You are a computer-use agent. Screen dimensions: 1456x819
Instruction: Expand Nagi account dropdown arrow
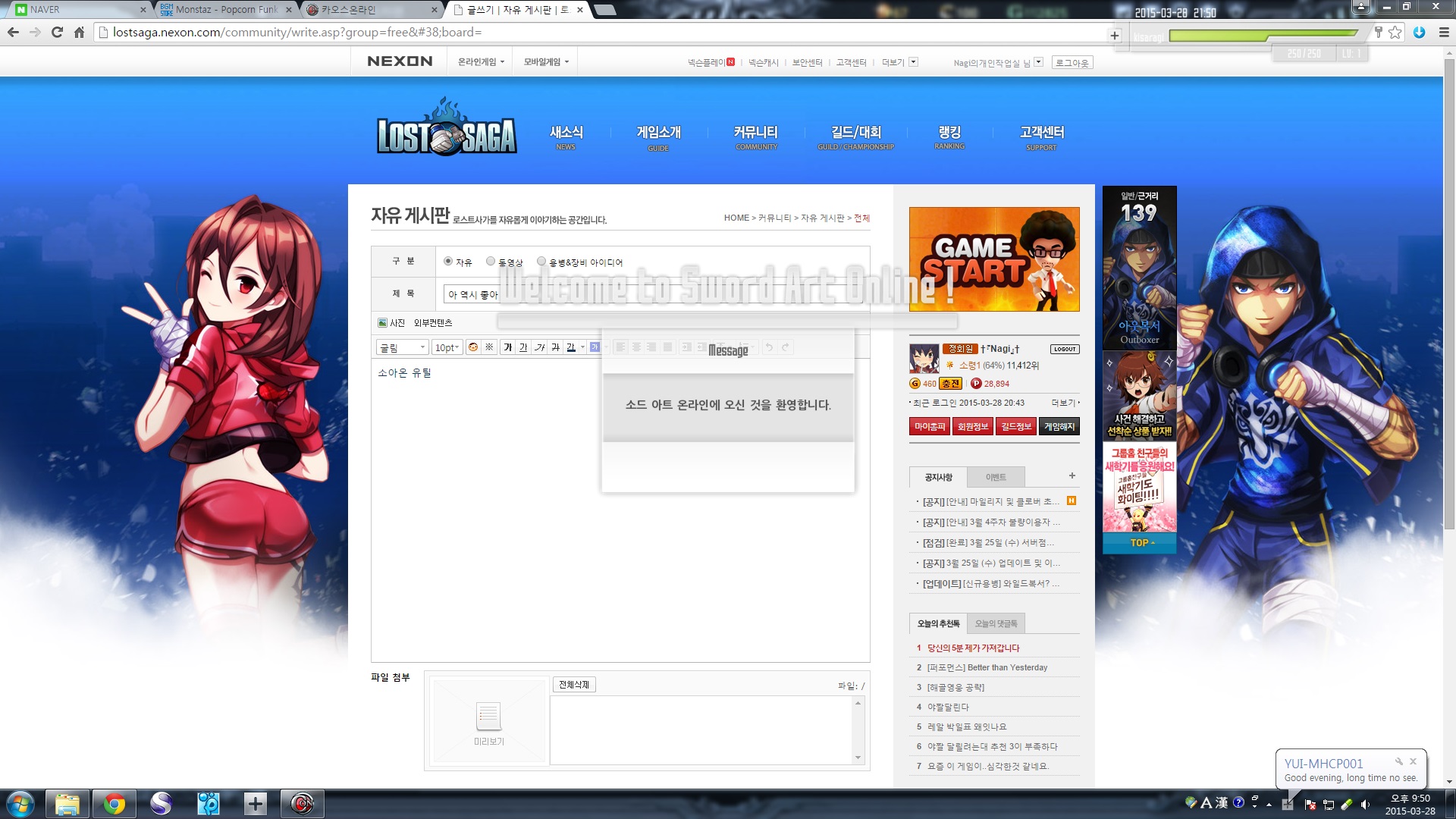coord(1039,62)
